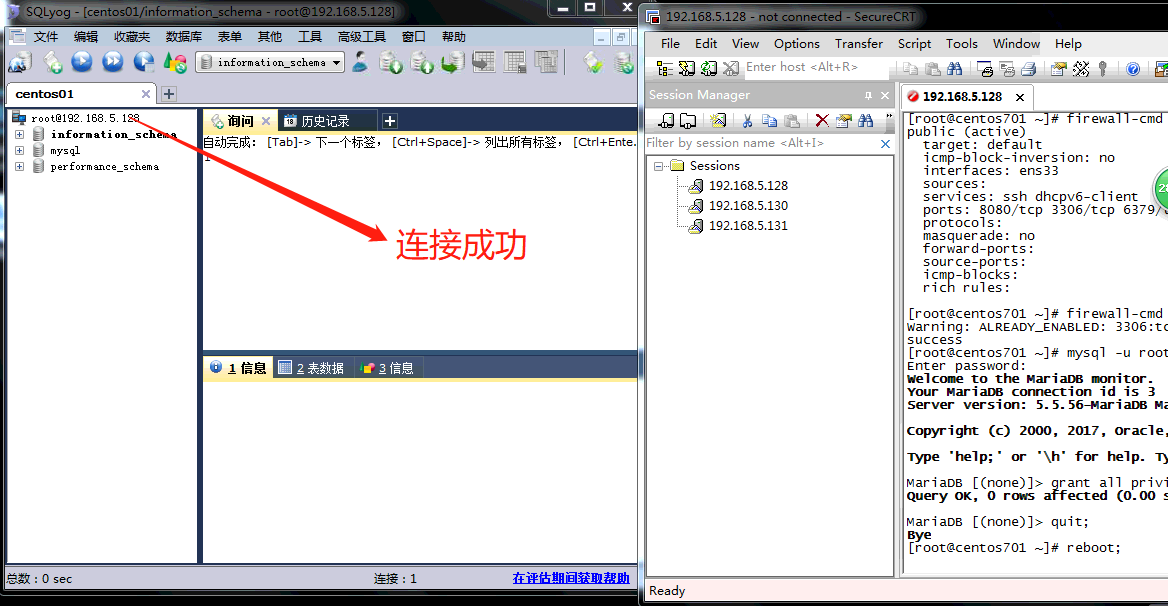Click execute and edit resultset icon
The width and height of the screenshot is (1168, 606).
143,63
